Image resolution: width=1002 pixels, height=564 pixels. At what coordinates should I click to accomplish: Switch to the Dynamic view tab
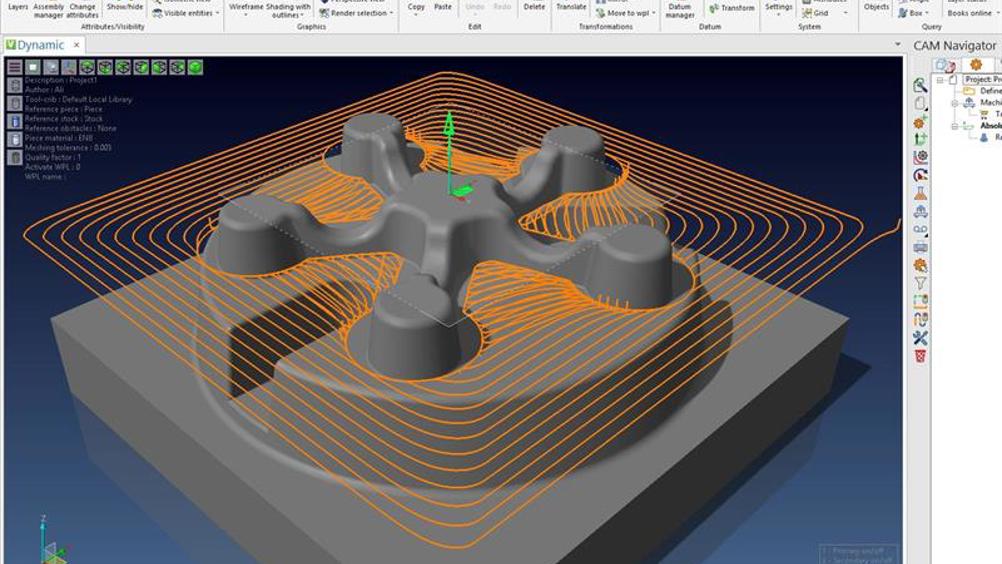click(40, 45)
